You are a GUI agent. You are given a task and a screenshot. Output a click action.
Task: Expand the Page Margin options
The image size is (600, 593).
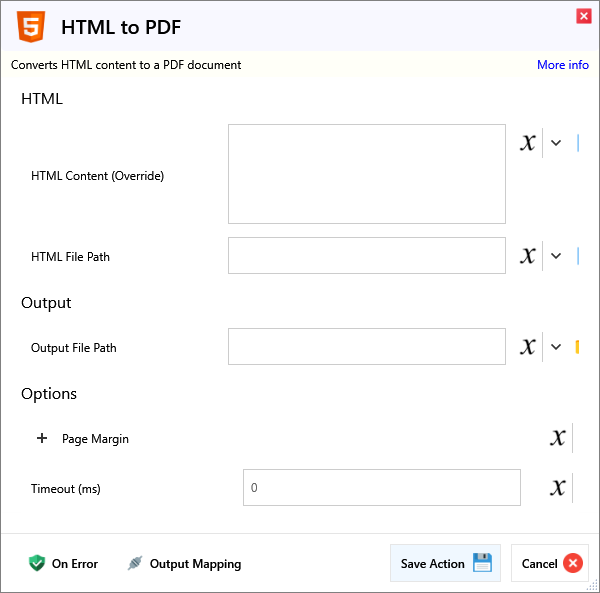(x=42, y=438)
